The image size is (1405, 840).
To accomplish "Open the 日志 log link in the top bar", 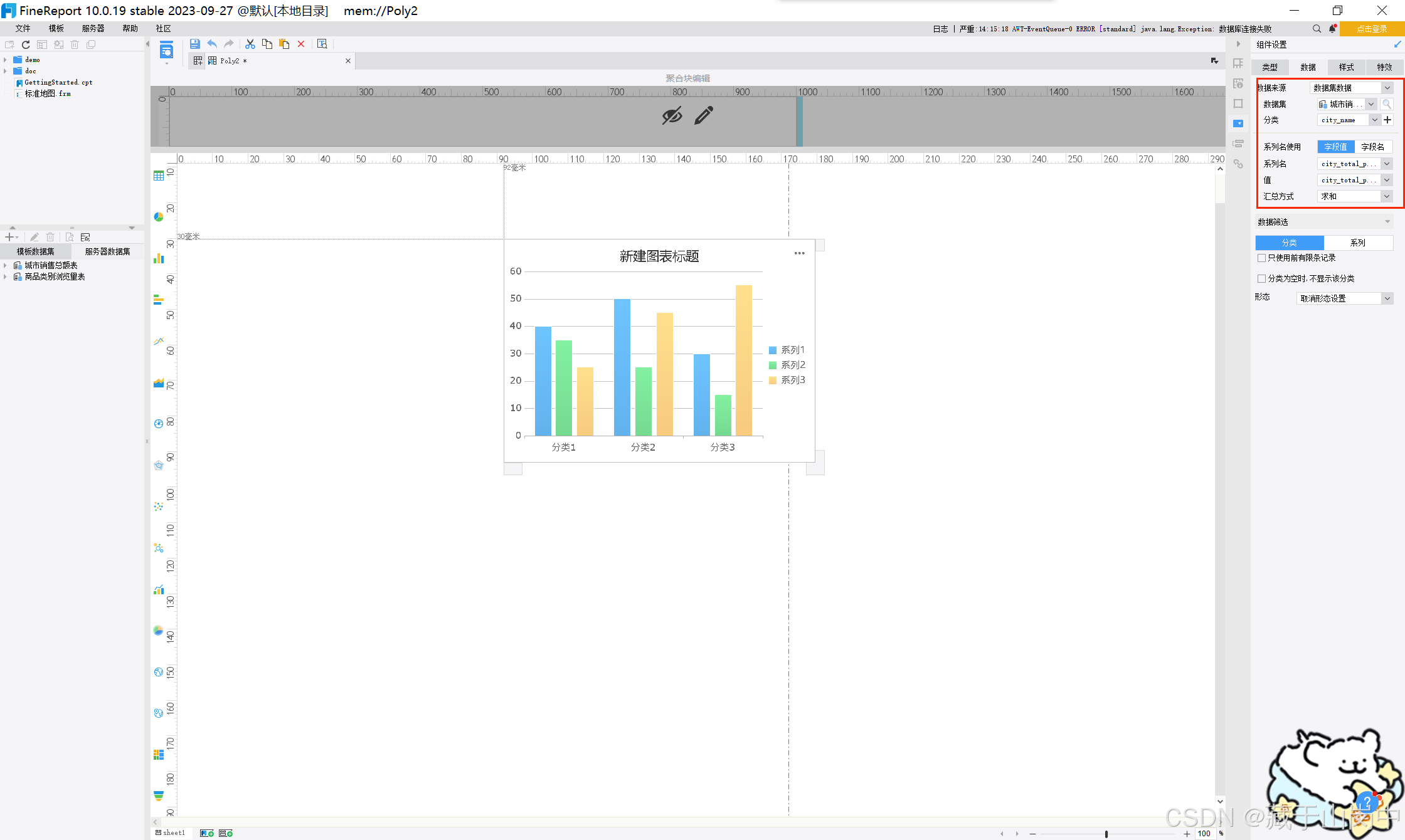I will pos(940,29).
